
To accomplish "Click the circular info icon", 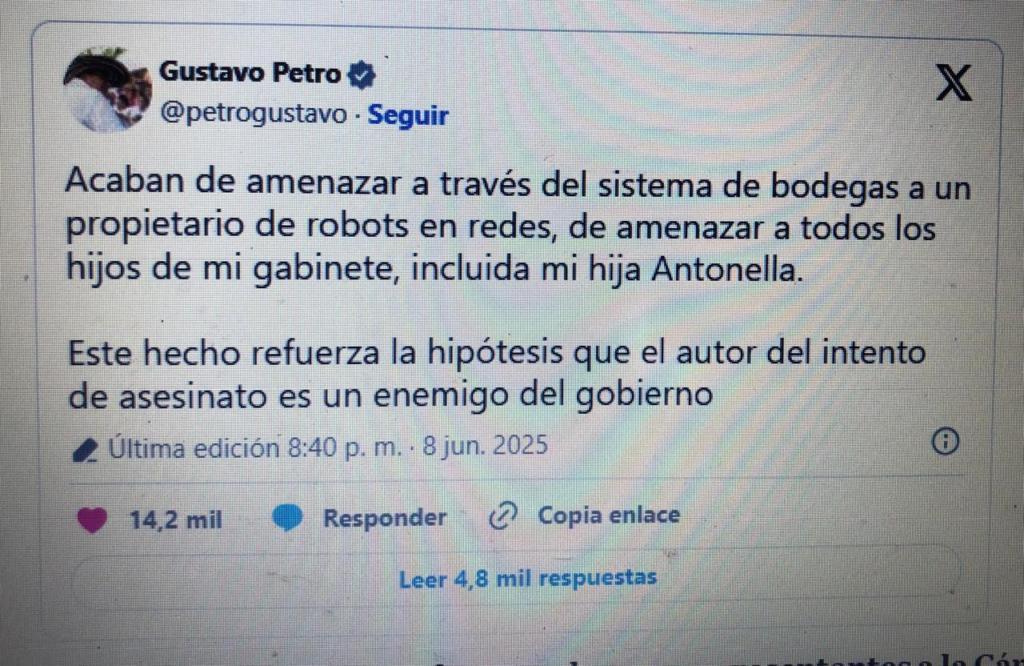I will coord(945,442).
